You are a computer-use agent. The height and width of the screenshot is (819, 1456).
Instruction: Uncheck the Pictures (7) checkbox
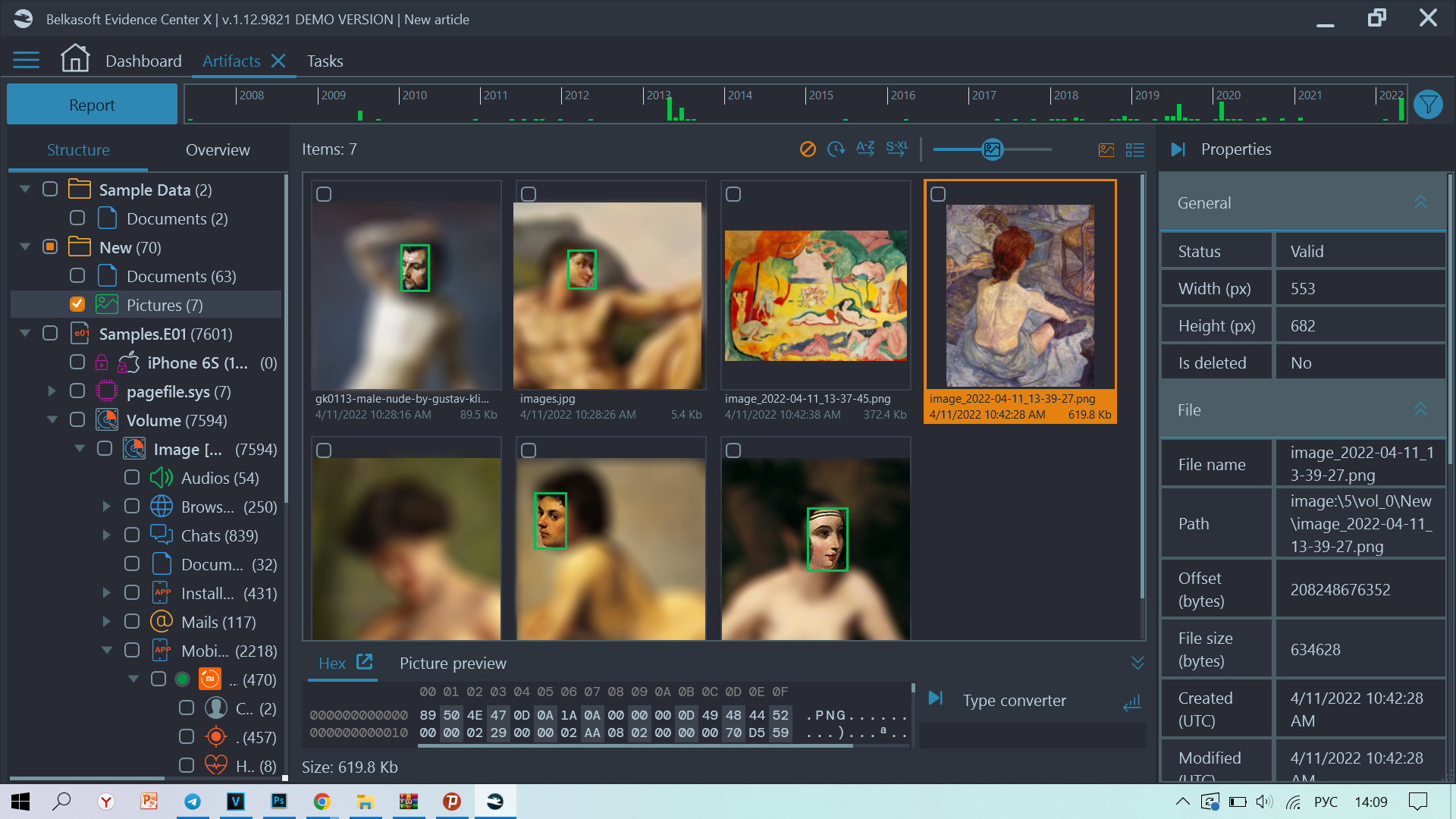click(77, 304)
